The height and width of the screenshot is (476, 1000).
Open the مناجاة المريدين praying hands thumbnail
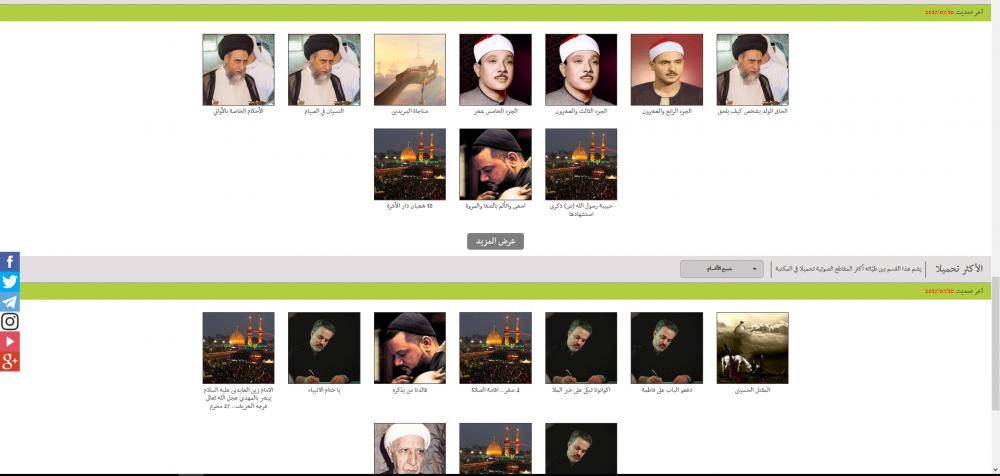pos(409,70)
